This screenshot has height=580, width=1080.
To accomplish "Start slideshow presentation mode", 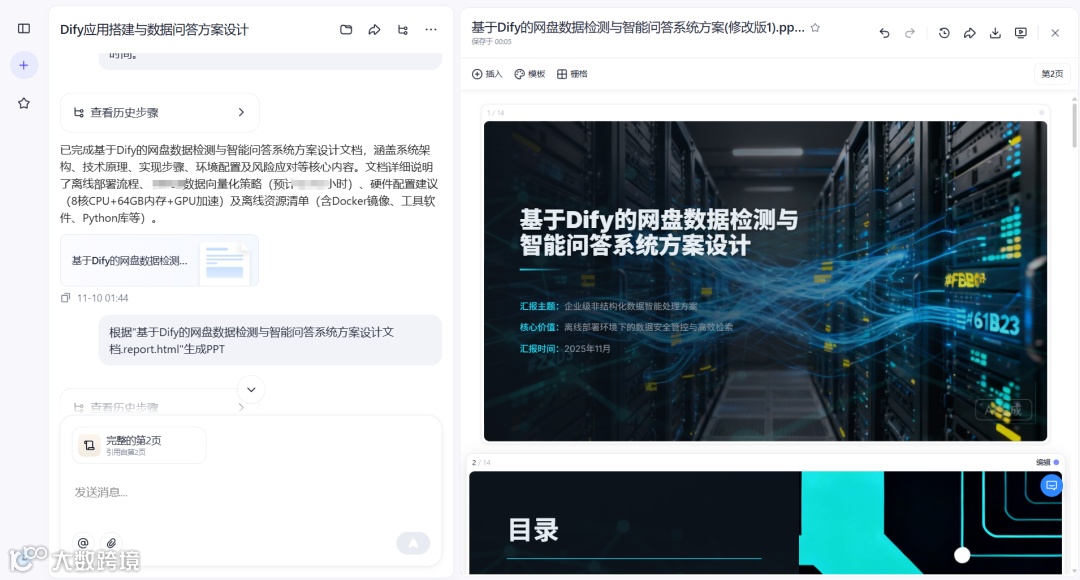I will click(x=1021, y=33).
